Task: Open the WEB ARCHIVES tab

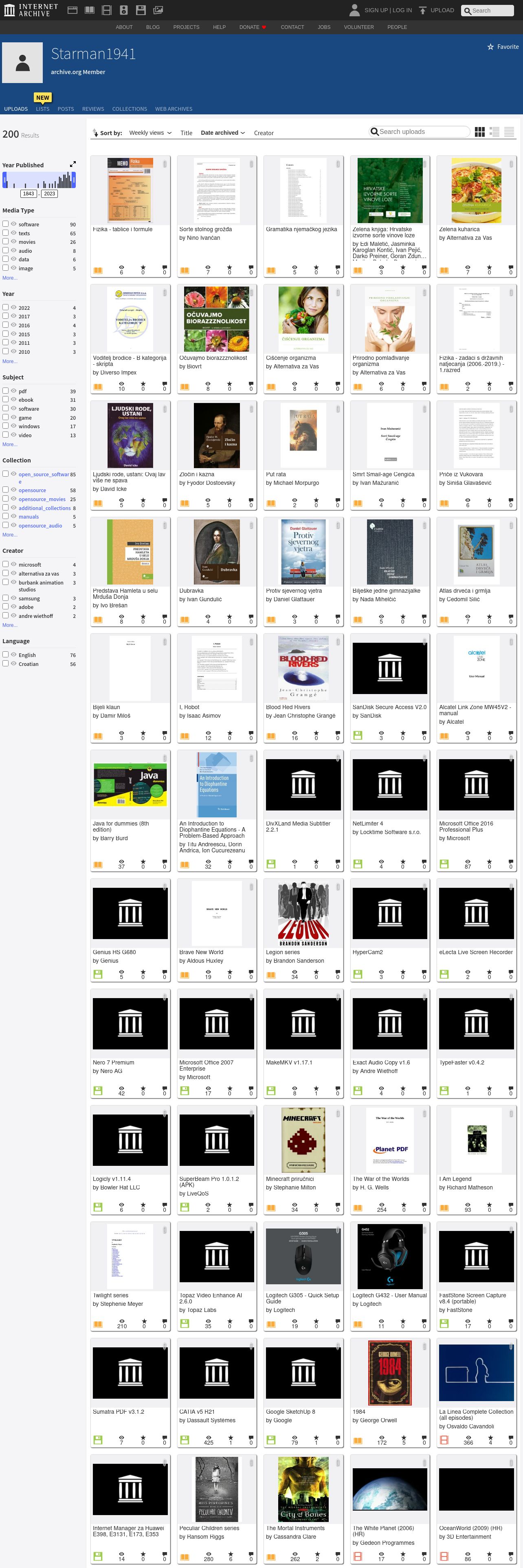Action: point(174,109)
